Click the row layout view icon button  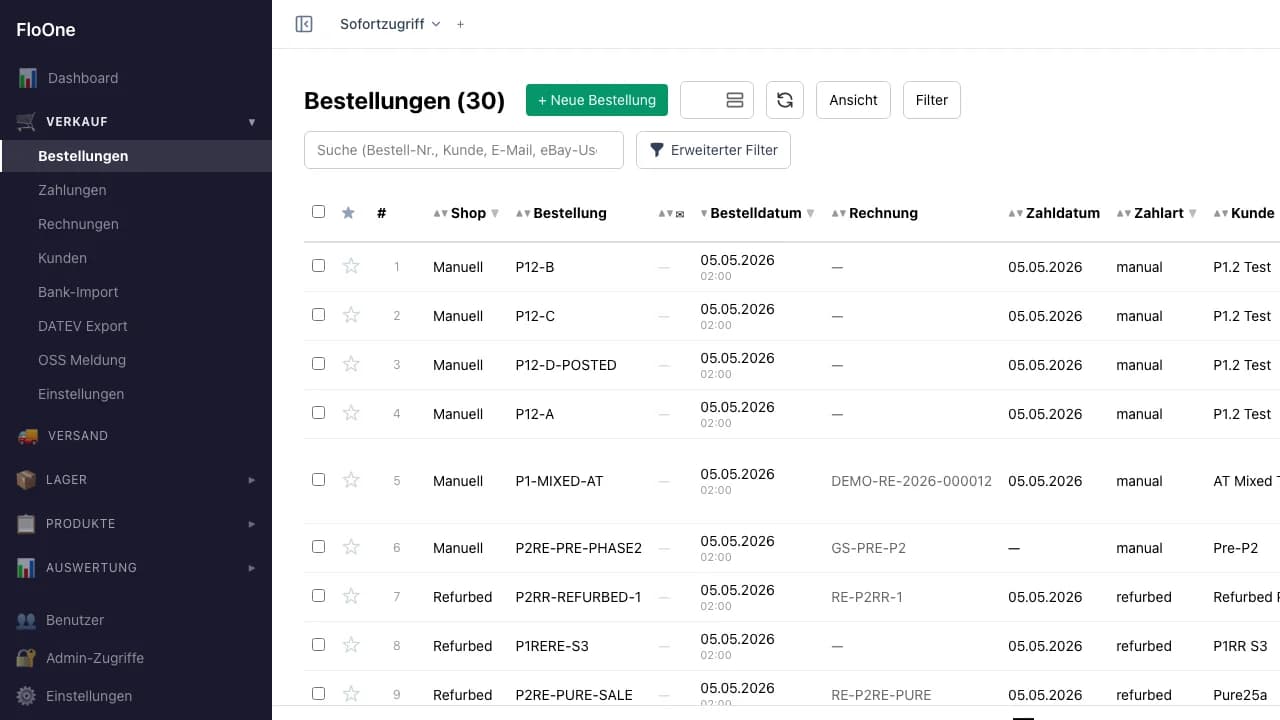(735, 100)
